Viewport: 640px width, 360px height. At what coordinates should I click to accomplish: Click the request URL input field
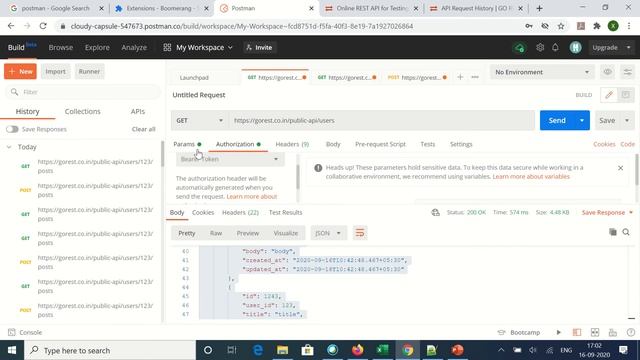(382, 120)
